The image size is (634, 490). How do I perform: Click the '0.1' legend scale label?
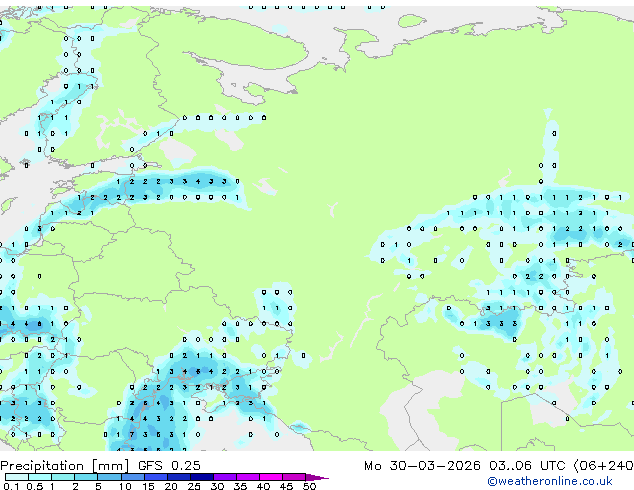point(11,486)
